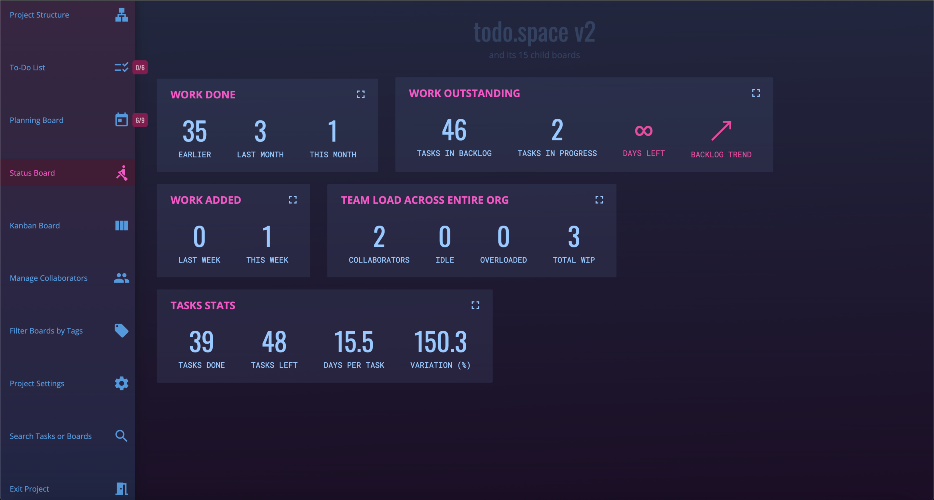Viewport: 934px width, 500px height.
Task: Click the To-Do List checklist icon
Action: 122,67
